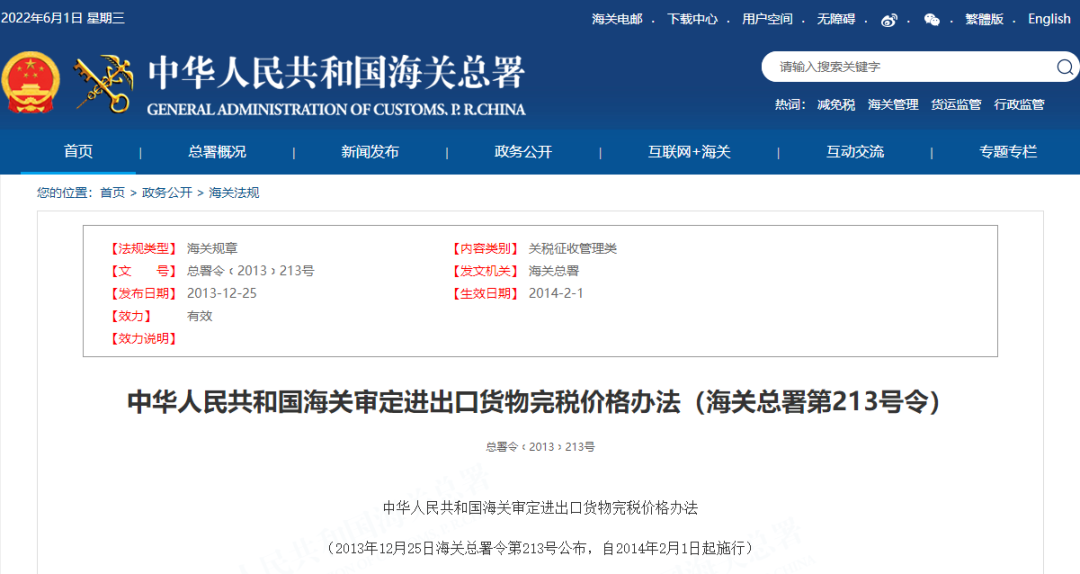This screenshot has height=574, width=1080.
Task: Open 专题专栏 nav menu
Action: [1008, 152]
